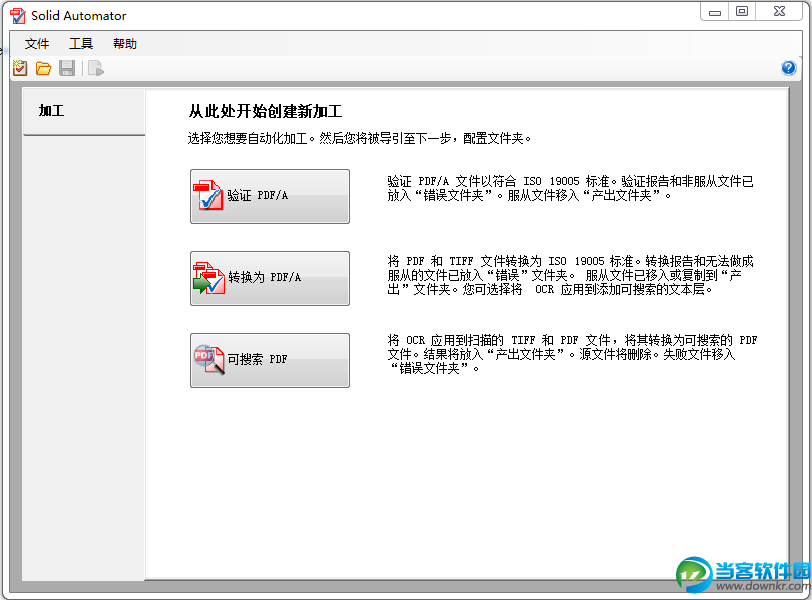The height and width of the screenshot is (600, 812).
Task: Open the 工具 menu
Action: (x=81, y=44)
